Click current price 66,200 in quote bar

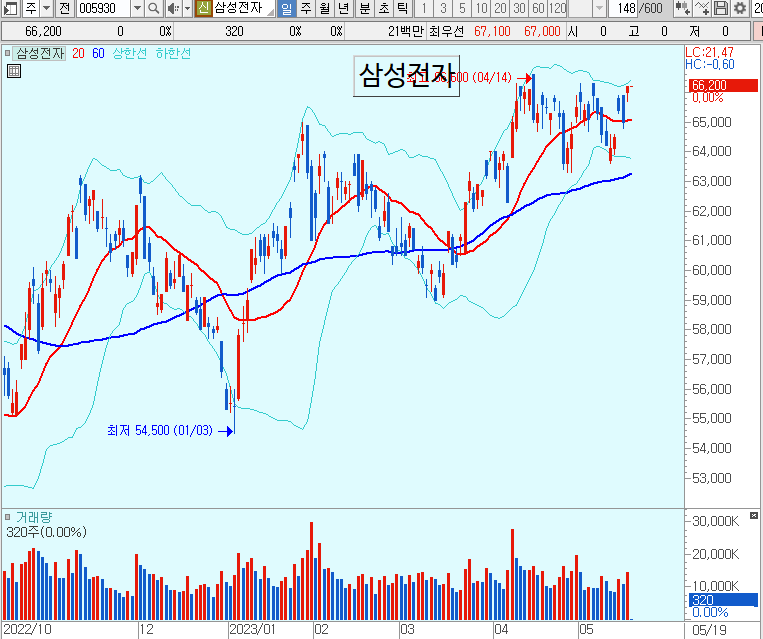(x=43, y=31)
